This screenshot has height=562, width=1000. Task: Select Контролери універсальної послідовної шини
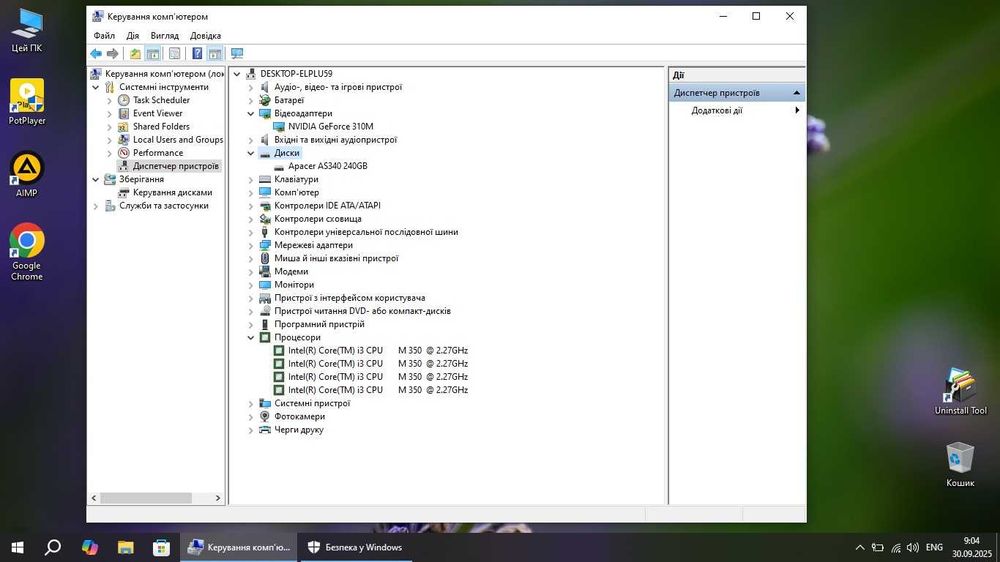pyautogui.click(x=366, y=232)
